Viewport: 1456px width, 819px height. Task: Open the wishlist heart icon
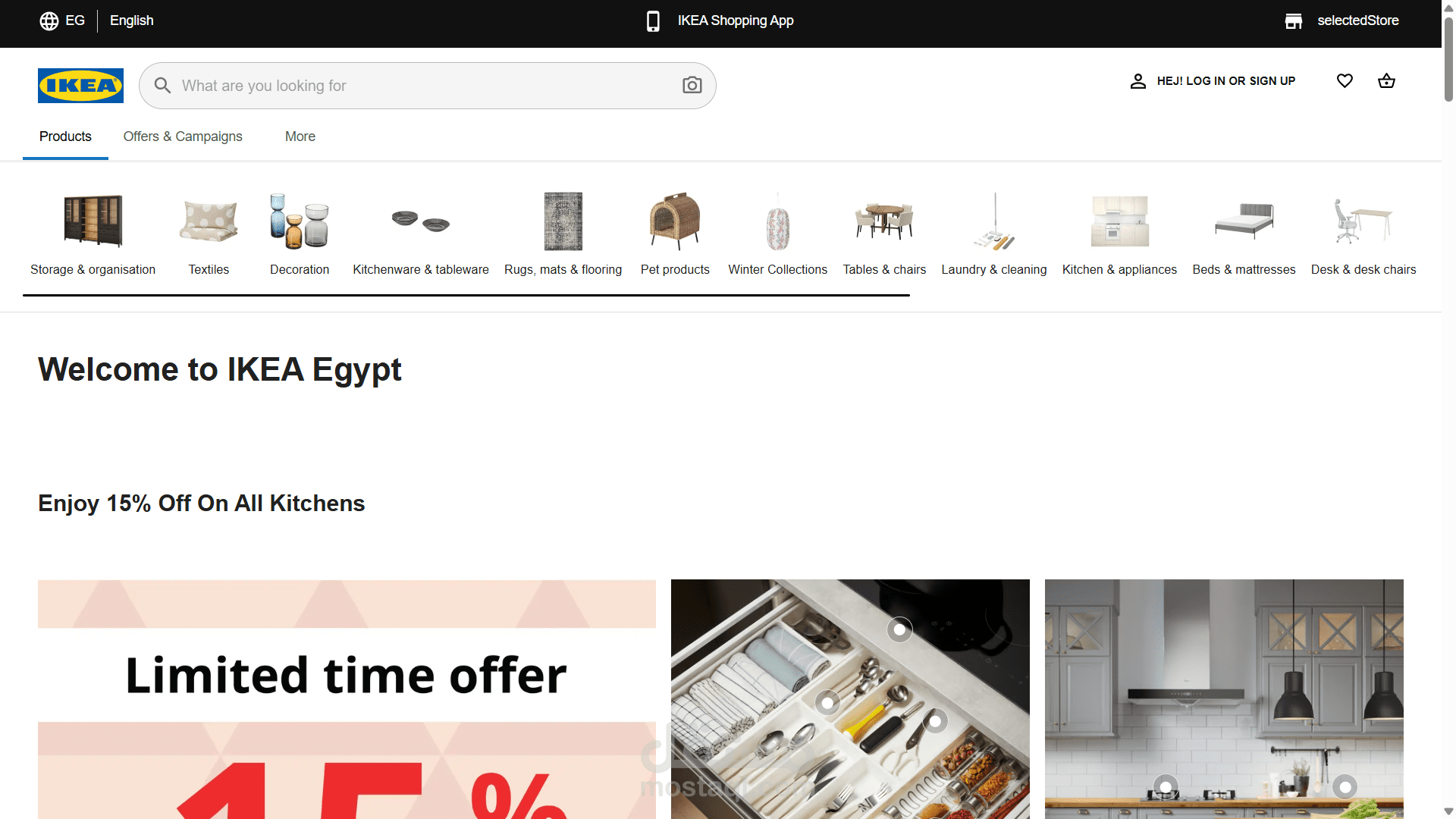(1345, 80)
